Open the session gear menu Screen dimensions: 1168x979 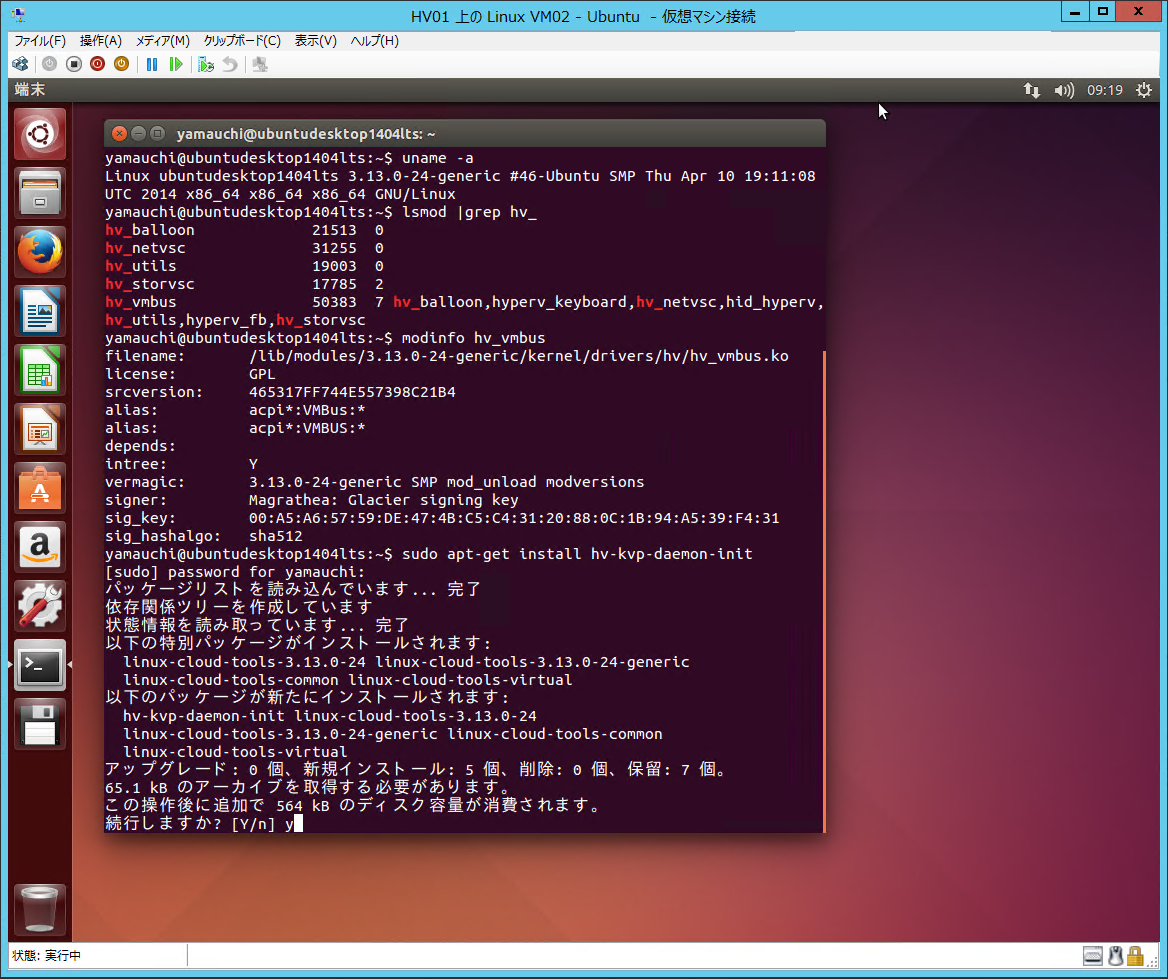pyautogui.click(x=1144, y=90)
